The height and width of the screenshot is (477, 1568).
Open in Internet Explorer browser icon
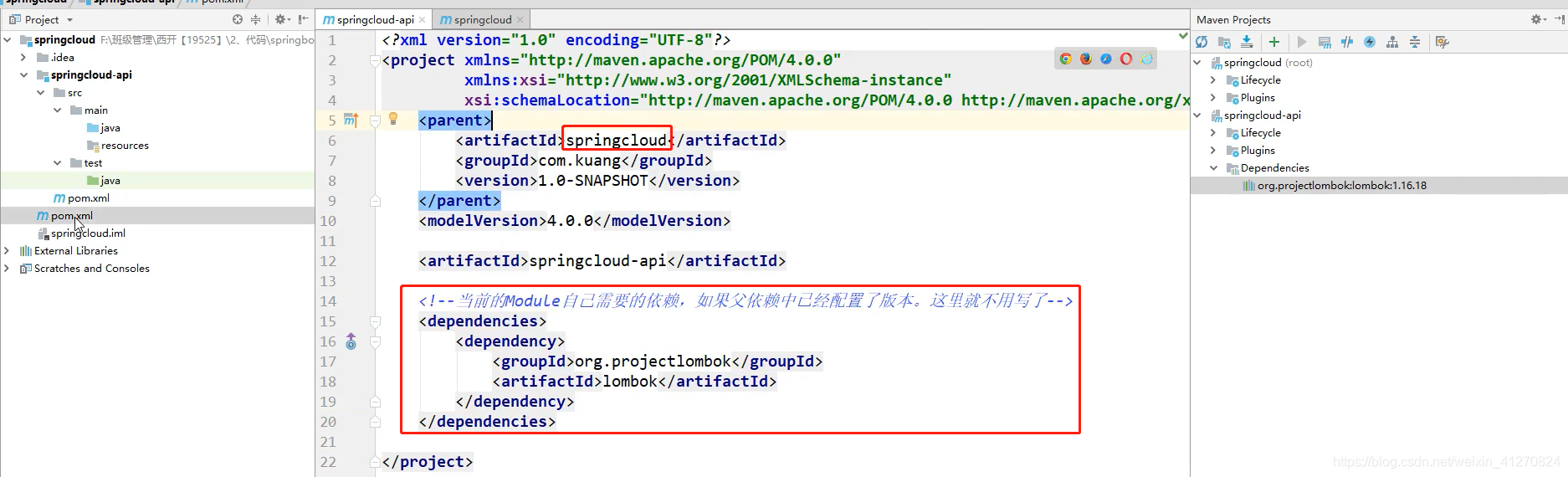click(x=1147, y=59)
